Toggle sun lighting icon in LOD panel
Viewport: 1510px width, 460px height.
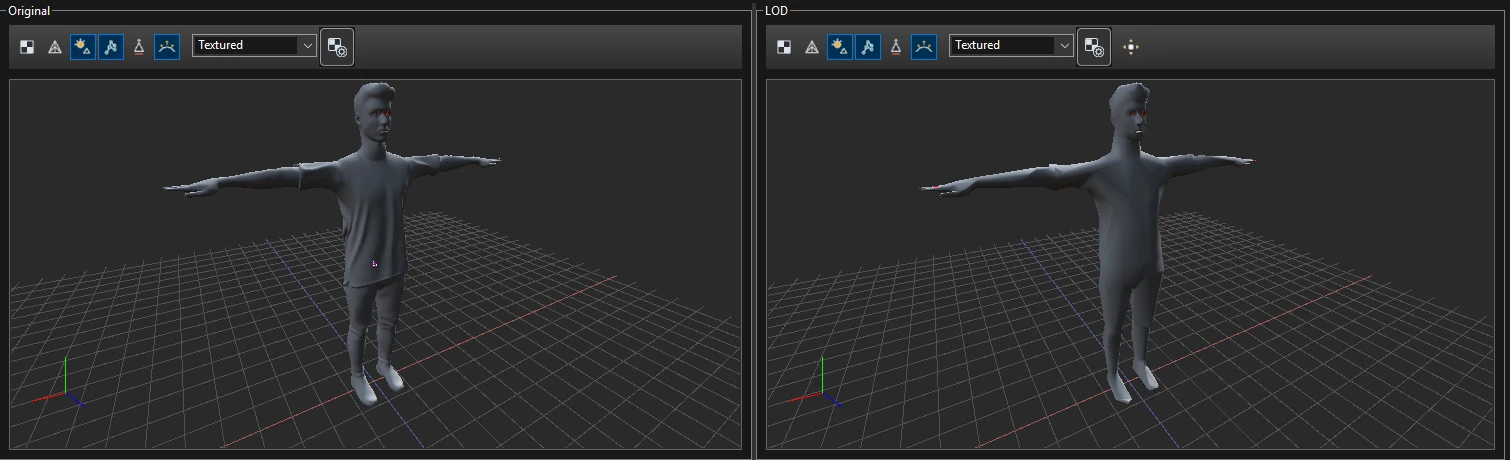pyautogui.click(x=840, y=47)
